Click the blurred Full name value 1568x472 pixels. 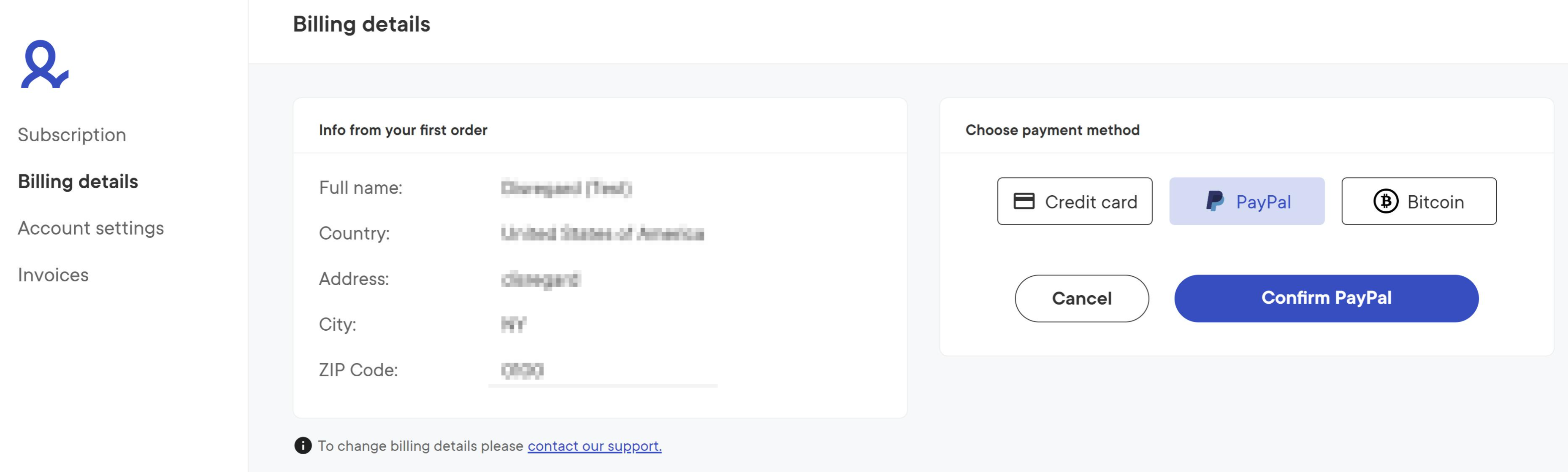point(566,189)
